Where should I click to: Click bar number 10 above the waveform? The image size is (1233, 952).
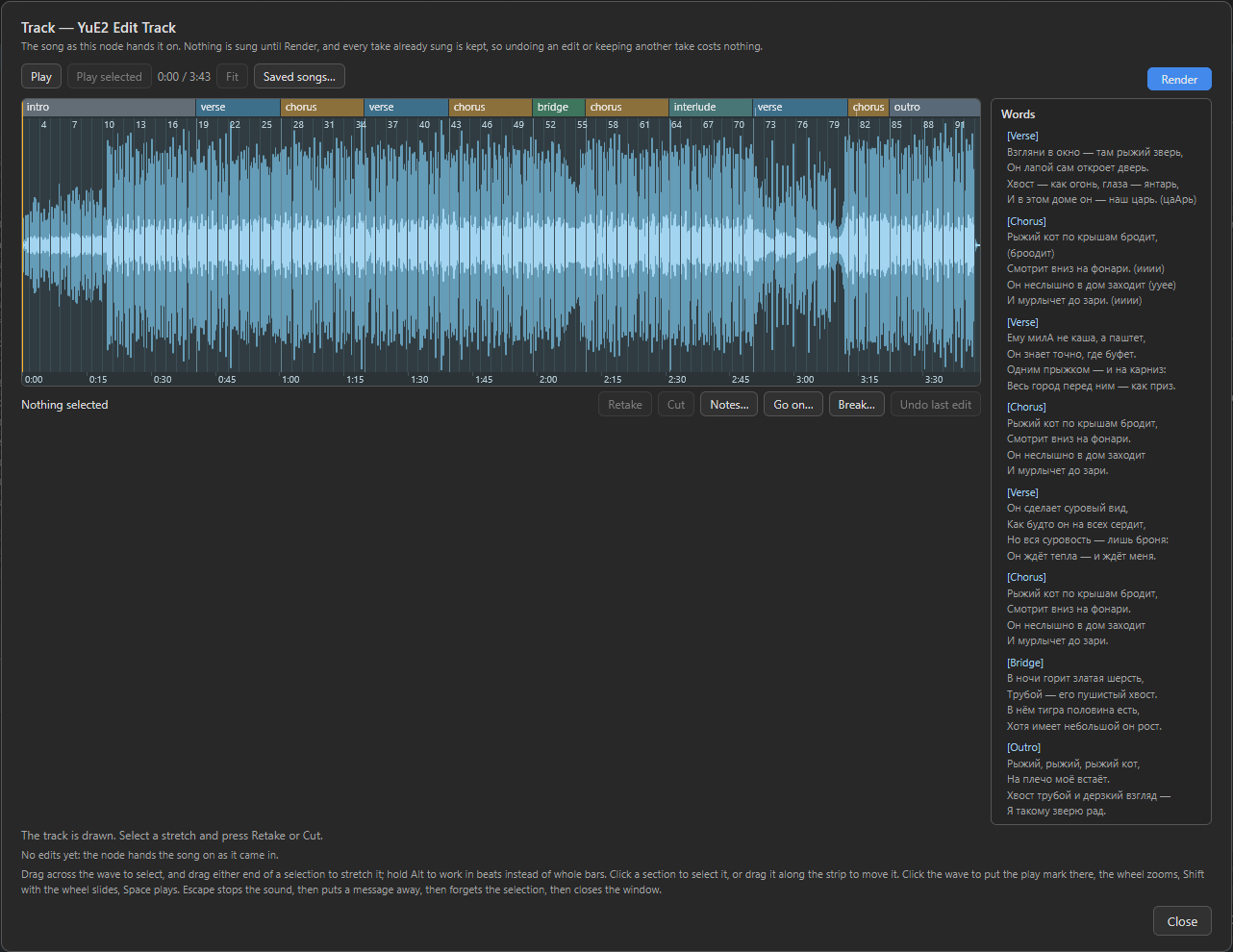[110, 125]
